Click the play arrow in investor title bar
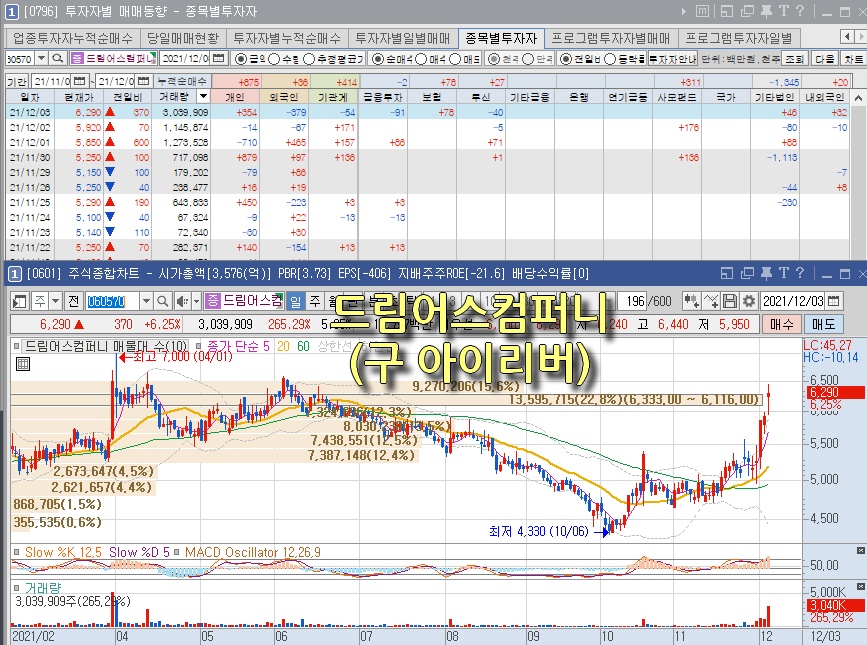Viewport: 867px width, 645px height. pos(683,11)
